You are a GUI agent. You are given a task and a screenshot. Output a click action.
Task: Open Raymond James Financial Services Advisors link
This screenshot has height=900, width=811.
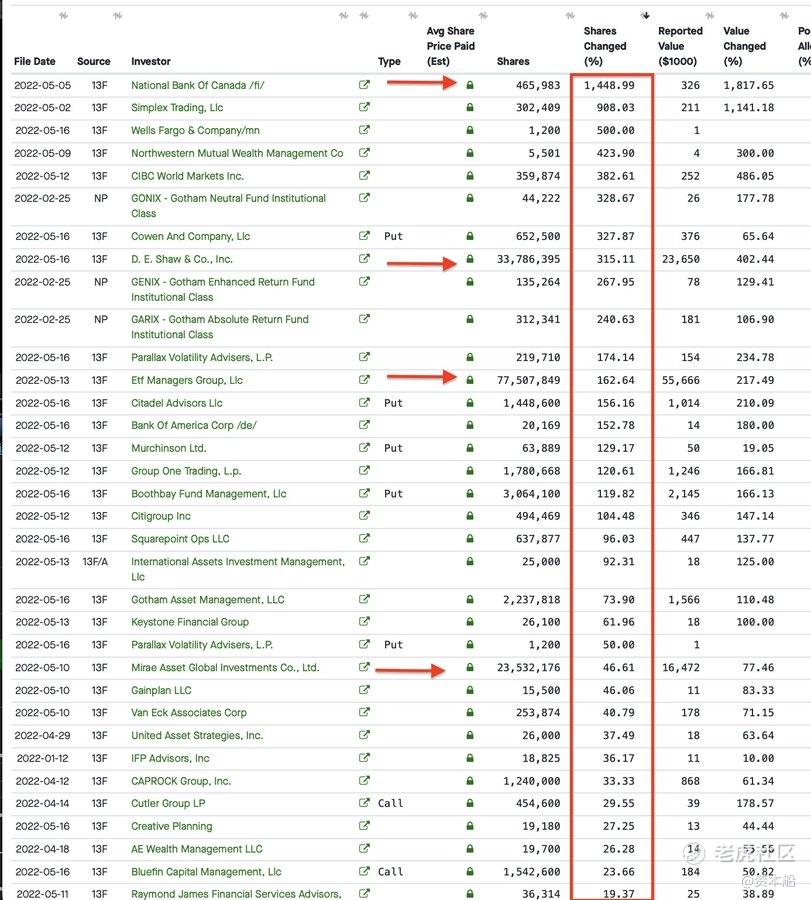click(x=236, y=894)
